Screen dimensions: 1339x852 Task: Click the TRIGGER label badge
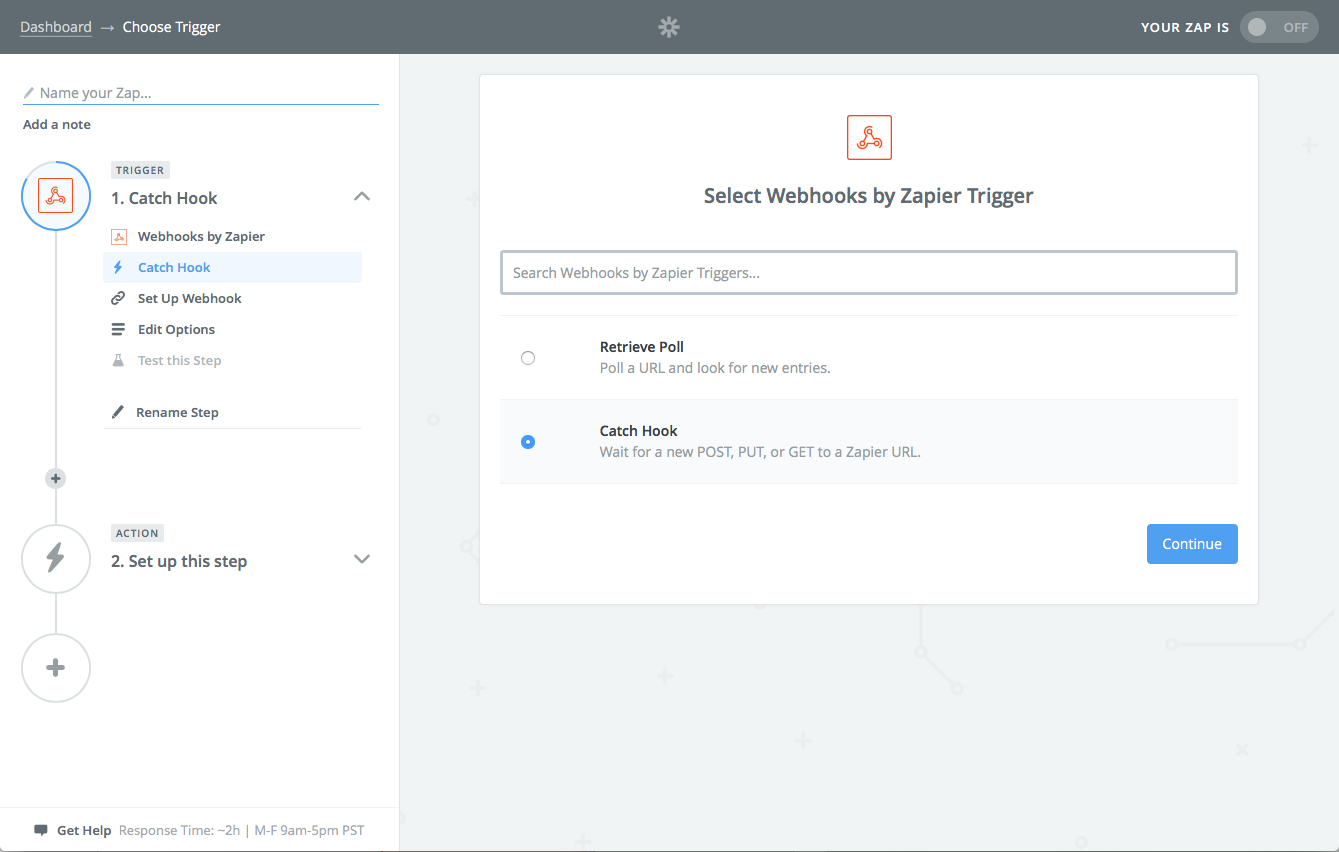(x=140, y=170)
